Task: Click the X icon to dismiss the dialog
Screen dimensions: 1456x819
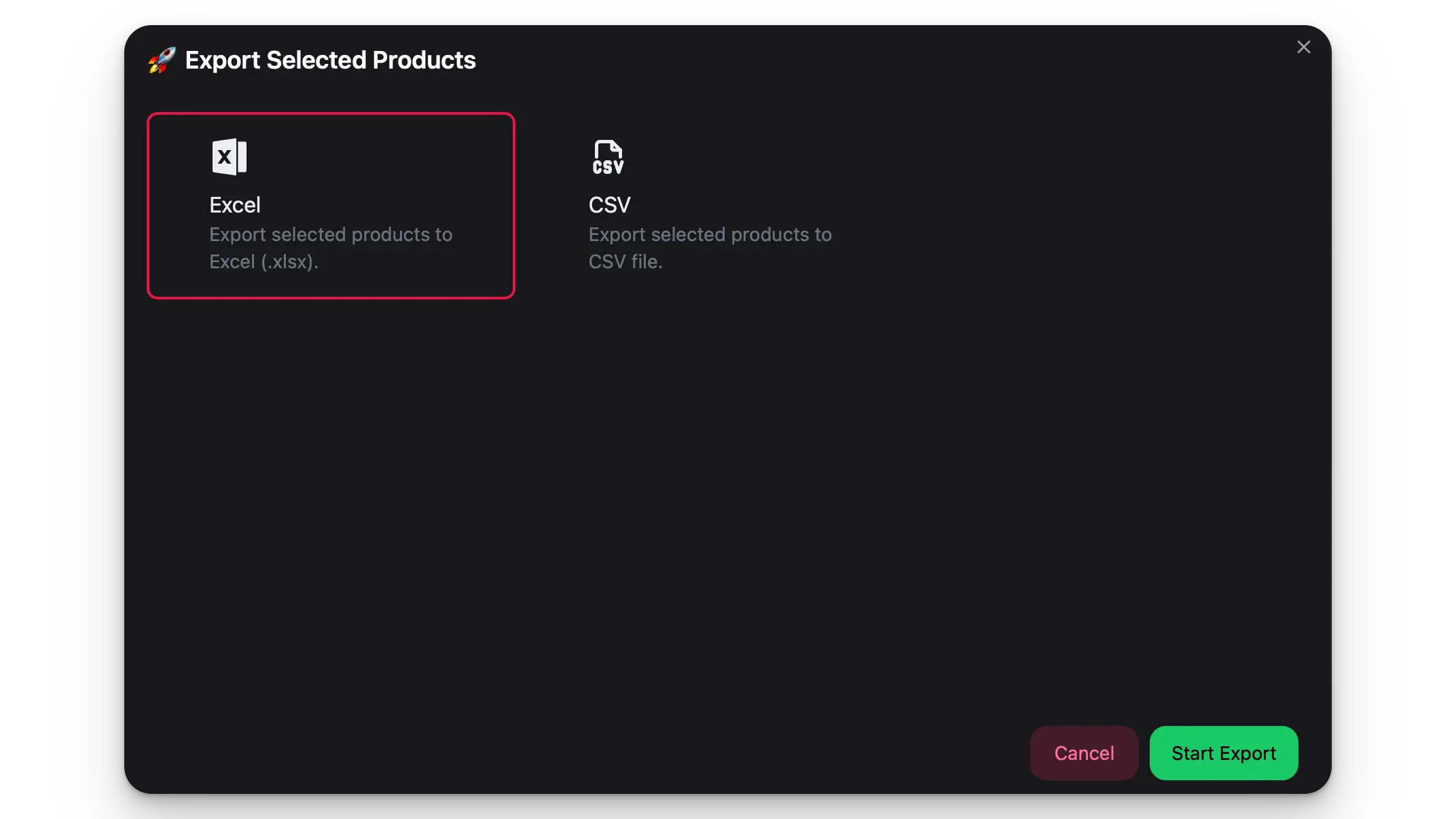Action: (1304, 47)
